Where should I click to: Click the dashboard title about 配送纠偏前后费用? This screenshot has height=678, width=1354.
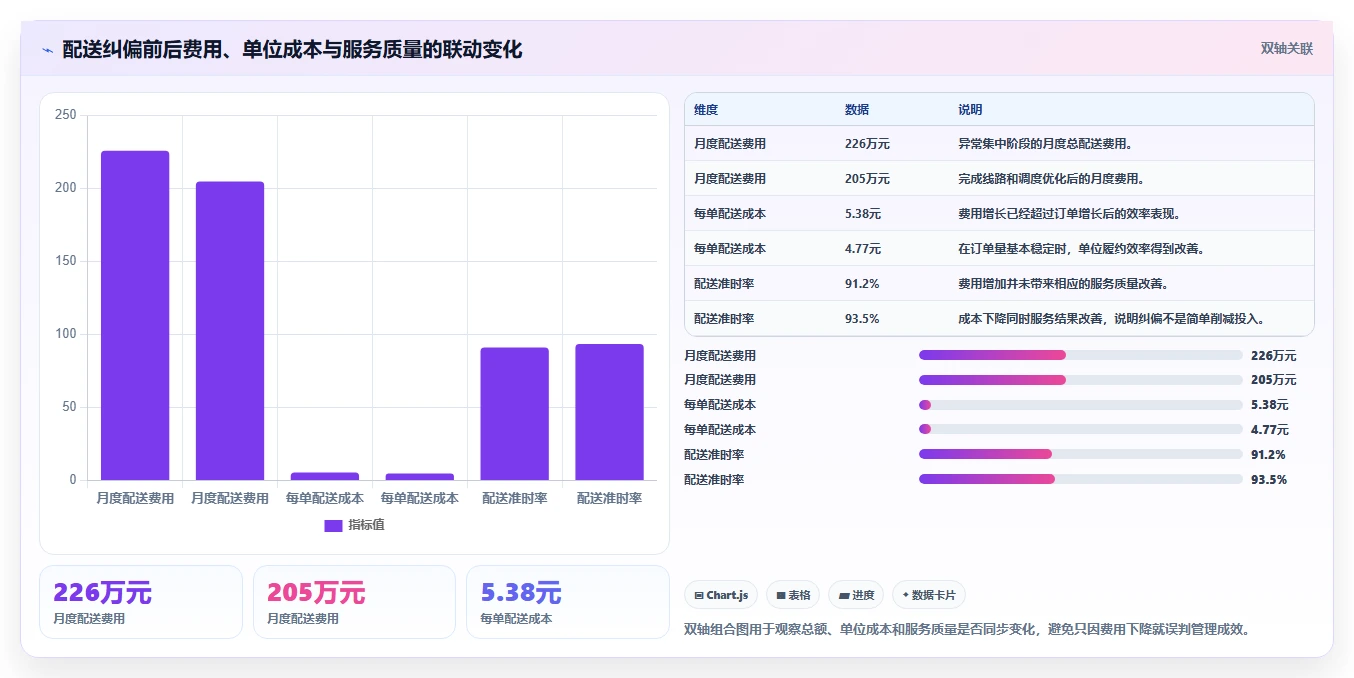(x=292, y=50)
